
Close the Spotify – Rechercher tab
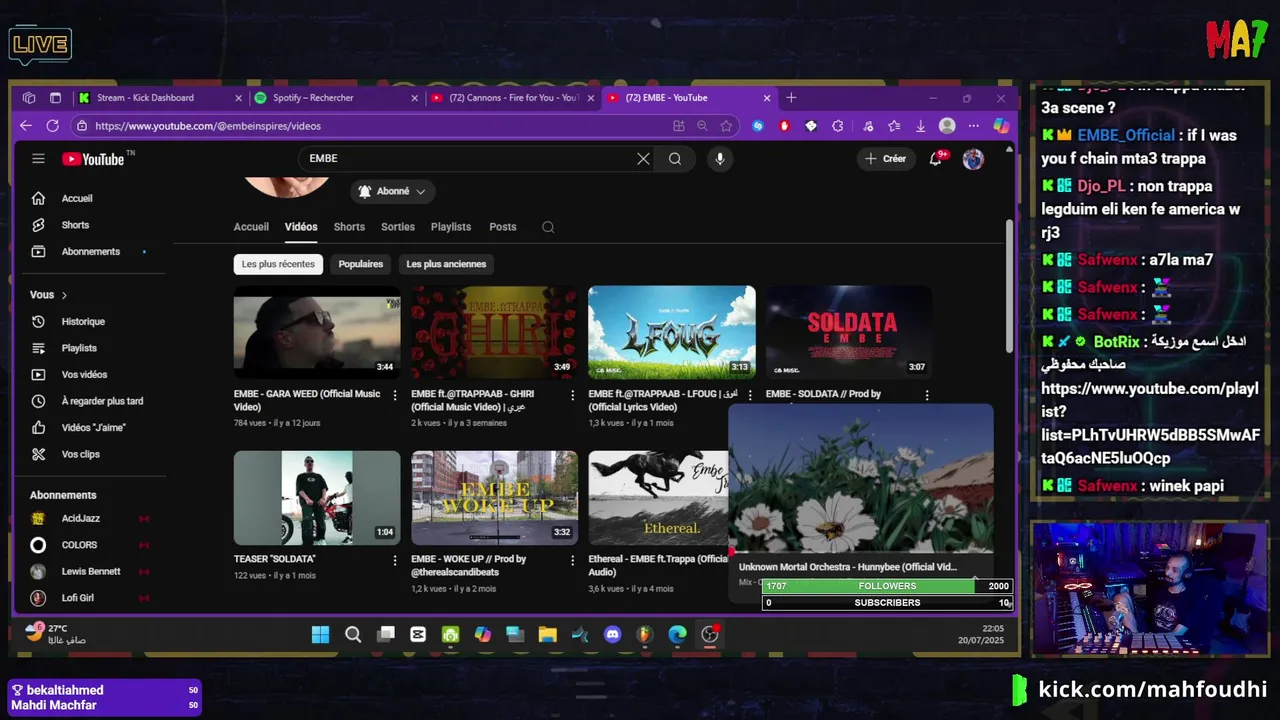[x=415, y=98]
